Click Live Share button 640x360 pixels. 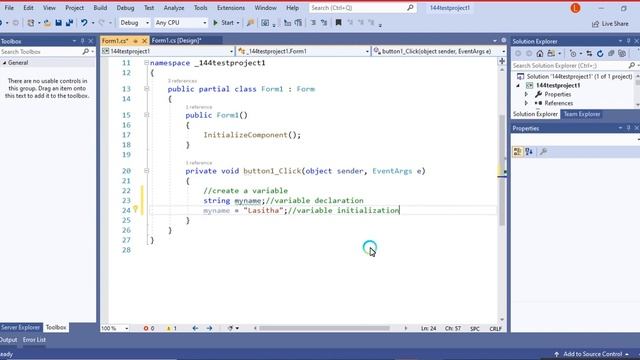pyautogui.click(x=610, y=24)
